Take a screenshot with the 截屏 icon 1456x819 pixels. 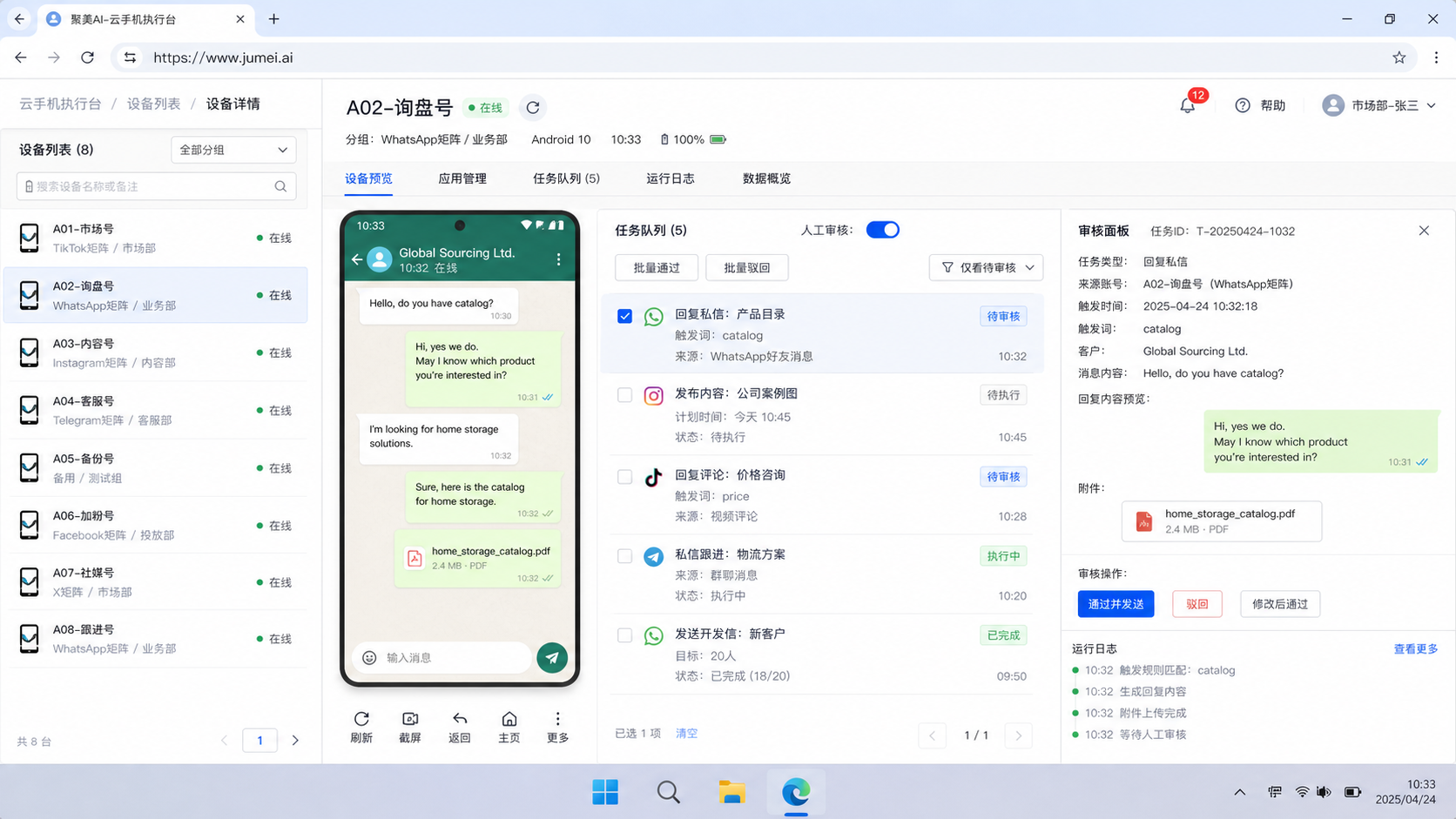click(410, 719)
